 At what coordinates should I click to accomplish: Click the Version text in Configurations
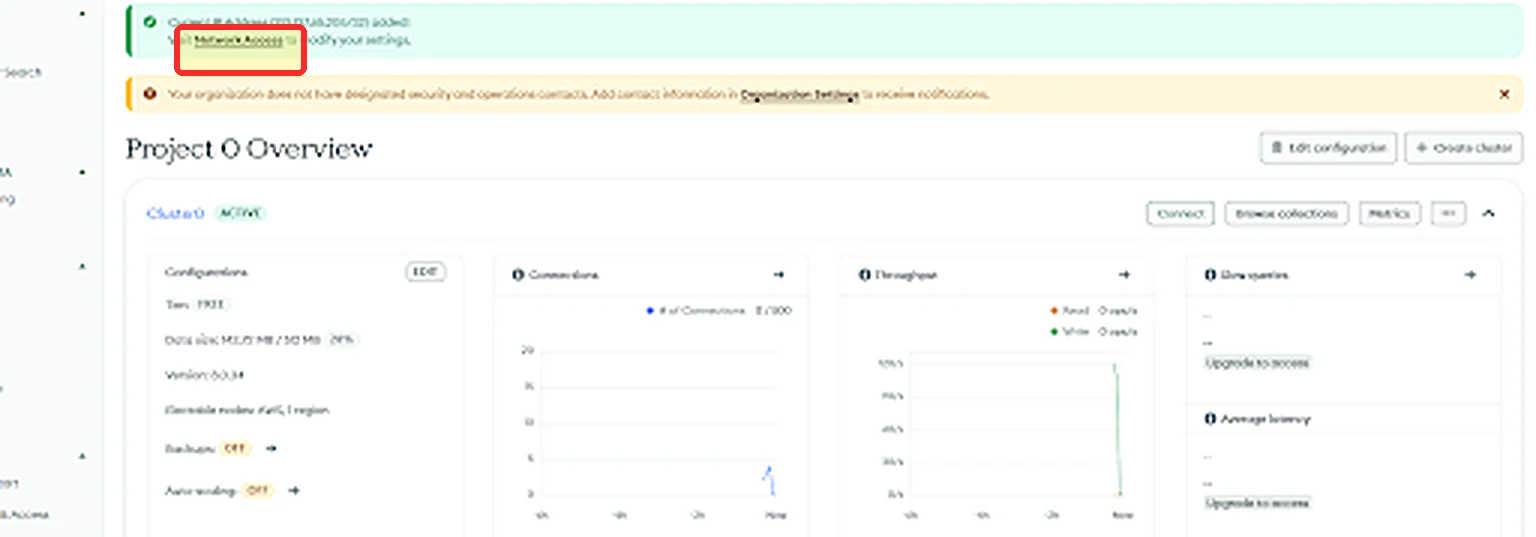[x=205, y=375]
